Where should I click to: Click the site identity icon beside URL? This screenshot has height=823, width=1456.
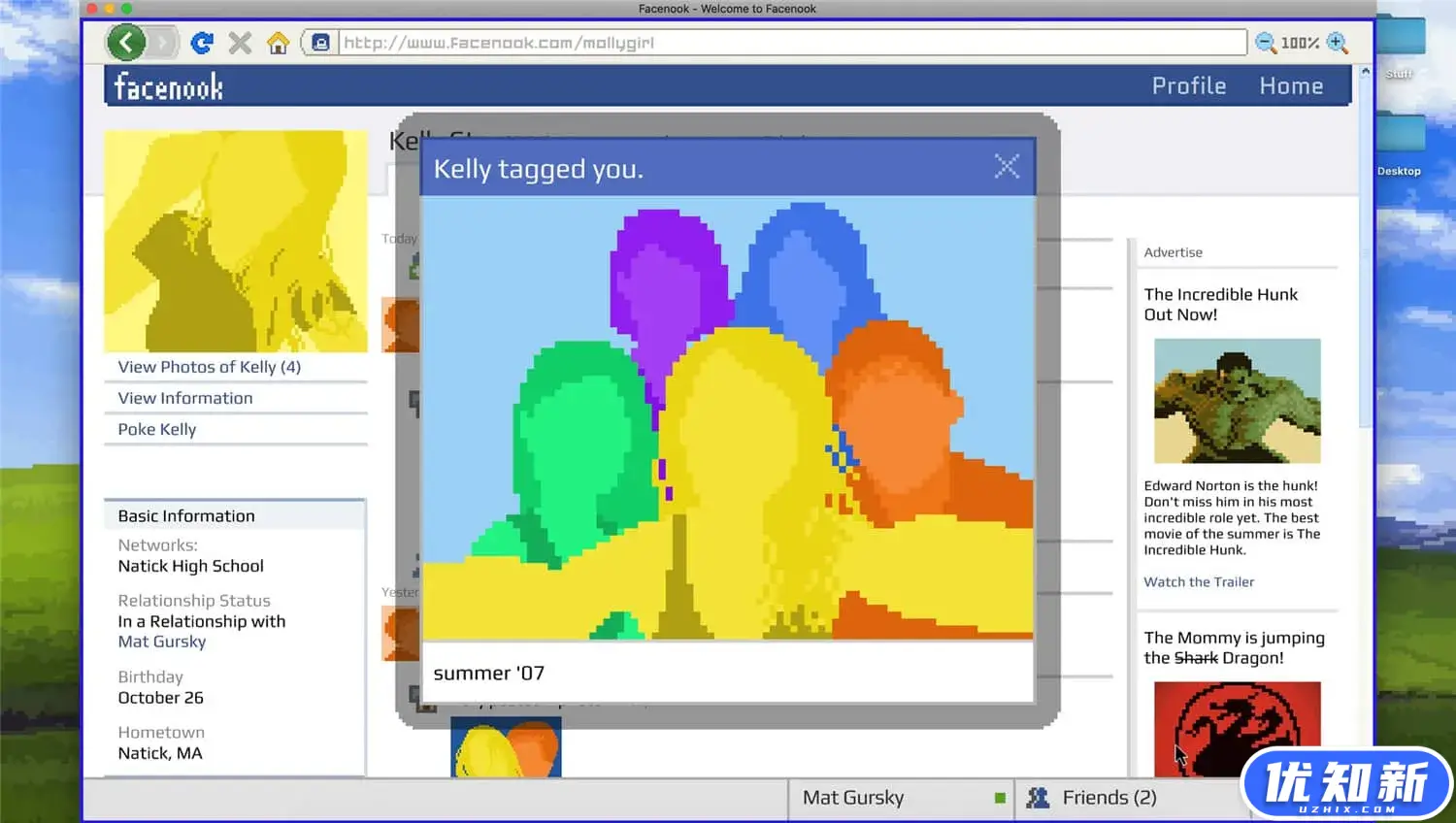[x=320, y=43]
